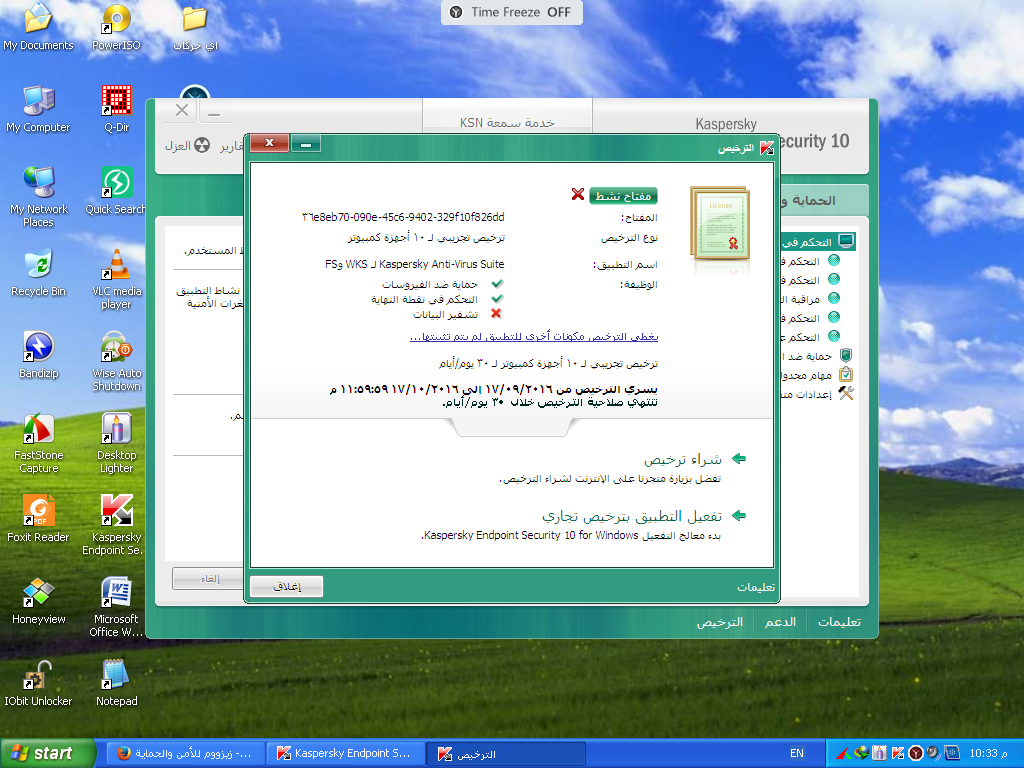This screenshot has width=1024, height=768.
Task: Click clipboard icon for scheduled tasks
Action: click(846, 374)
